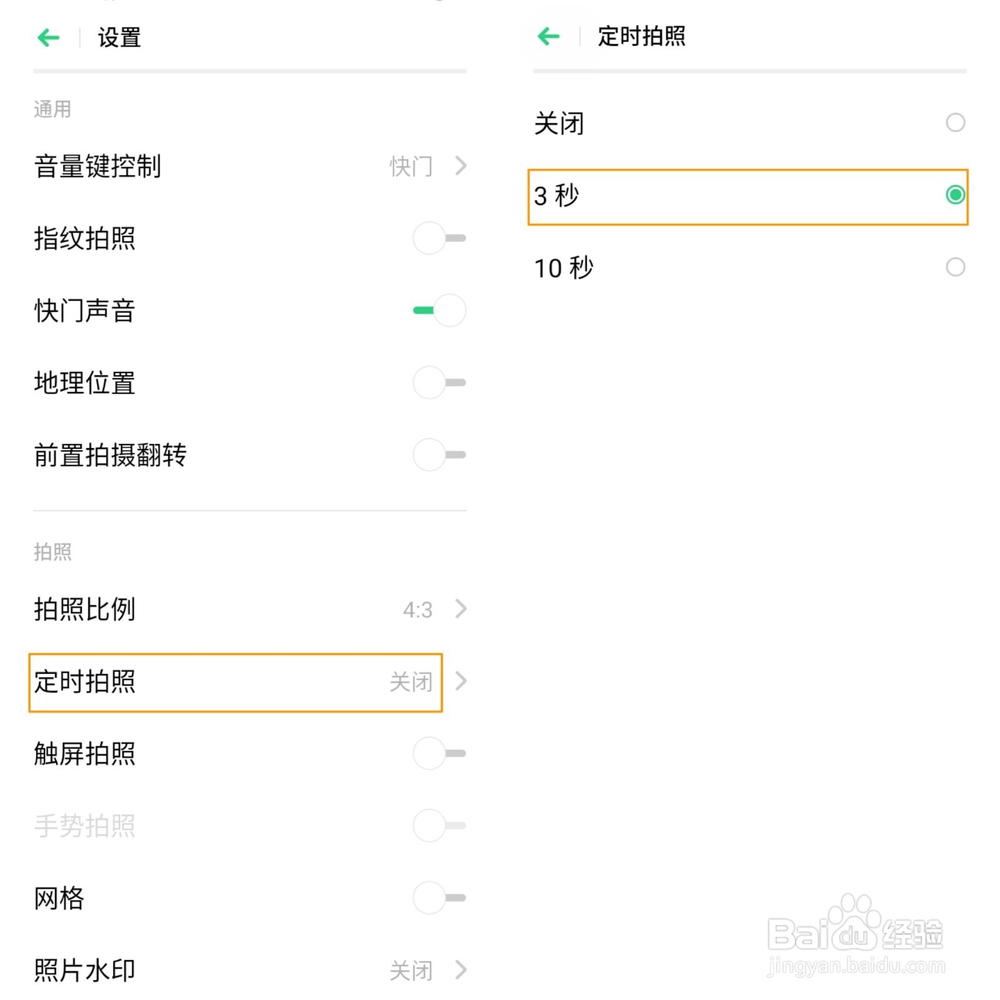Enable the 指纹拍照 fingerprint photo toggle
Screen dimensions: 1000x1000
click(x=438, y=238)
